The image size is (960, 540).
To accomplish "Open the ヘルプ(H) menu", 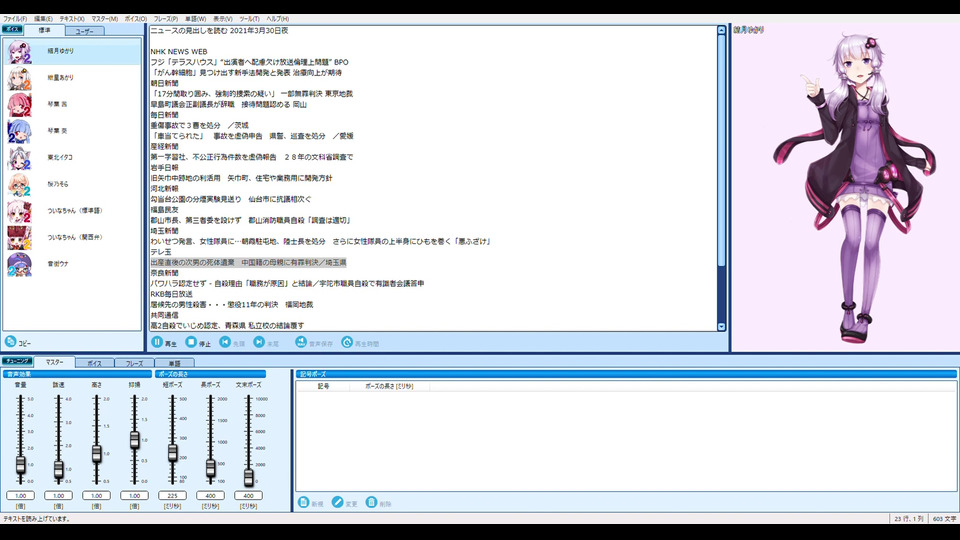I will pyautogui.click(x=277, y=19).
